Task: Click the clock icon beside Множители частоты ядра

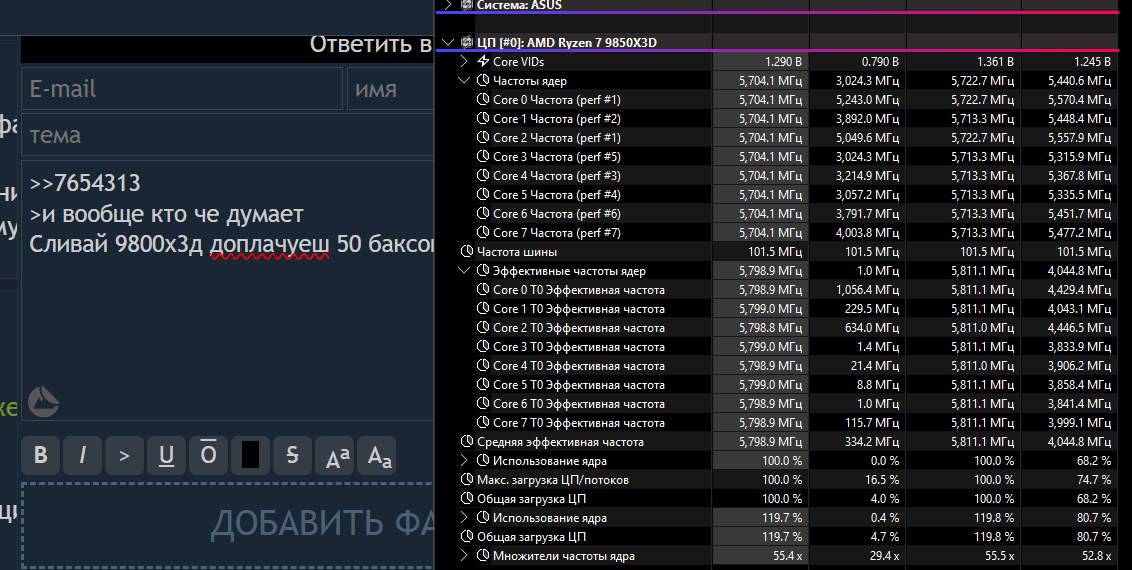Action: pyautogui.click(x=483, y=555)
